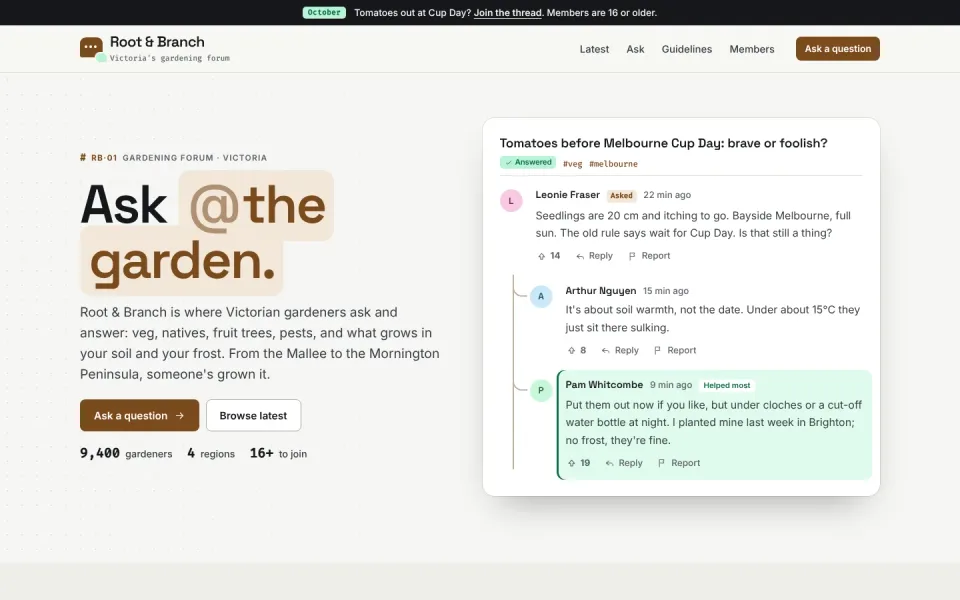Click the Root & Branch site title

click(157, 42)
